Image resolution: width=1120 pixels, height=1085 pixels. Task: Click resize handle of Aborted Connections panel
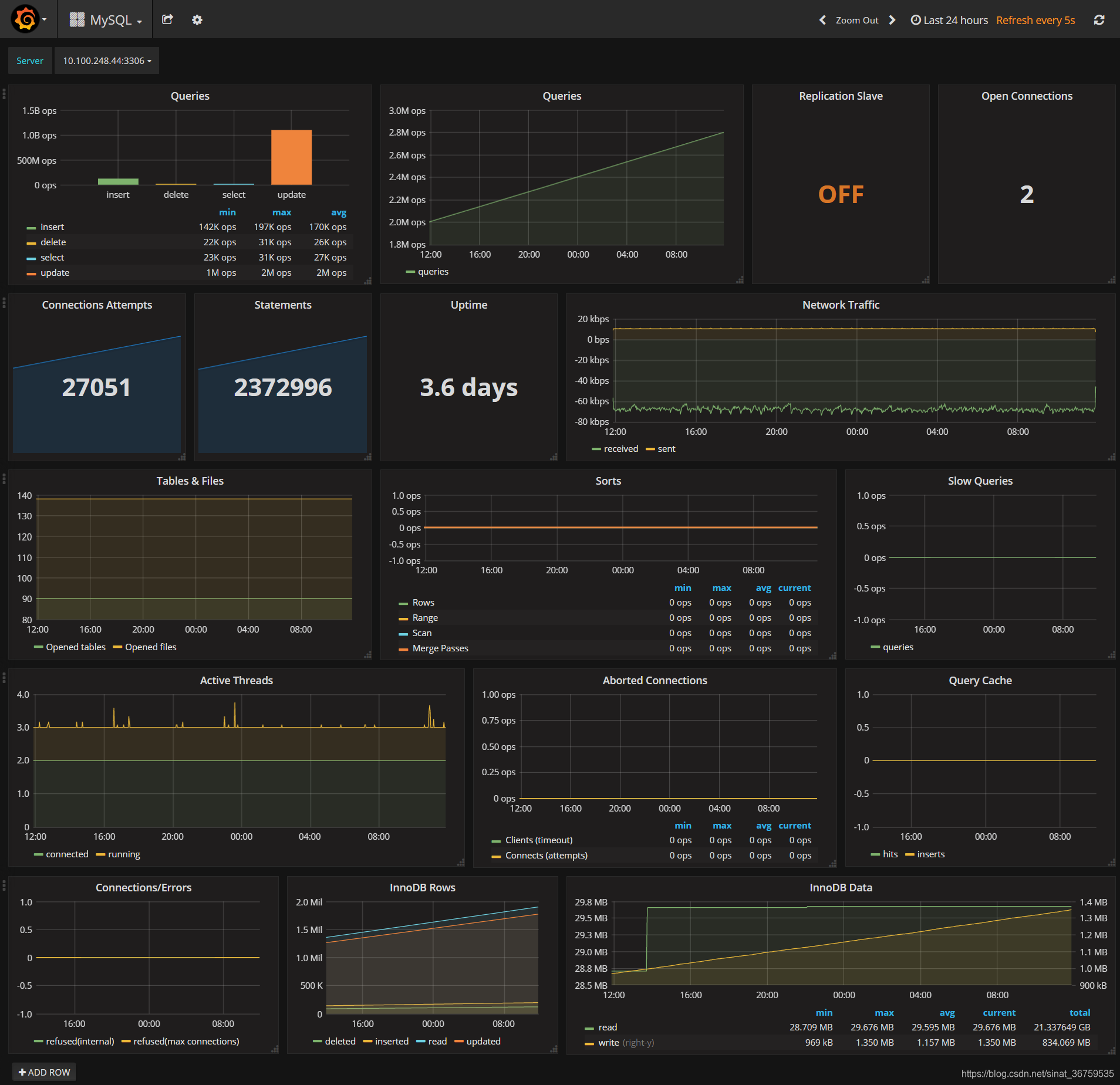tap(832, 863)
